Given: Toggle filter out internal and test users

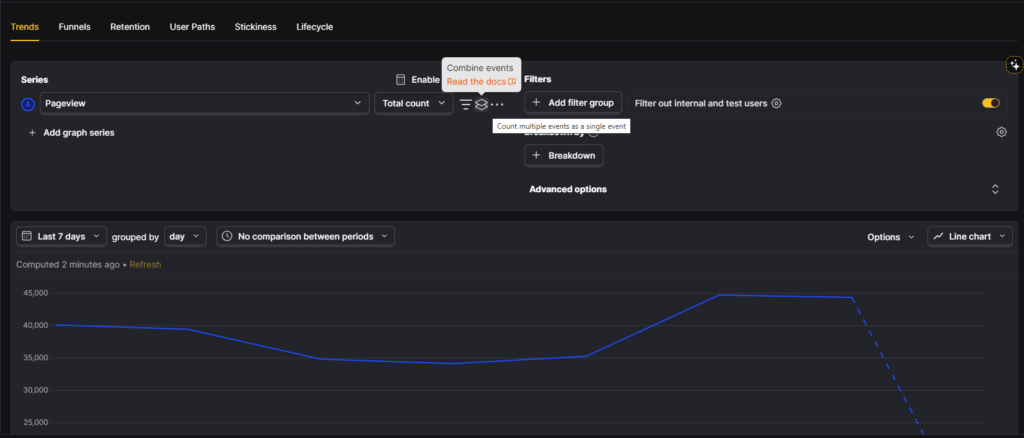Looking at the screenshot, I should 991,103.
